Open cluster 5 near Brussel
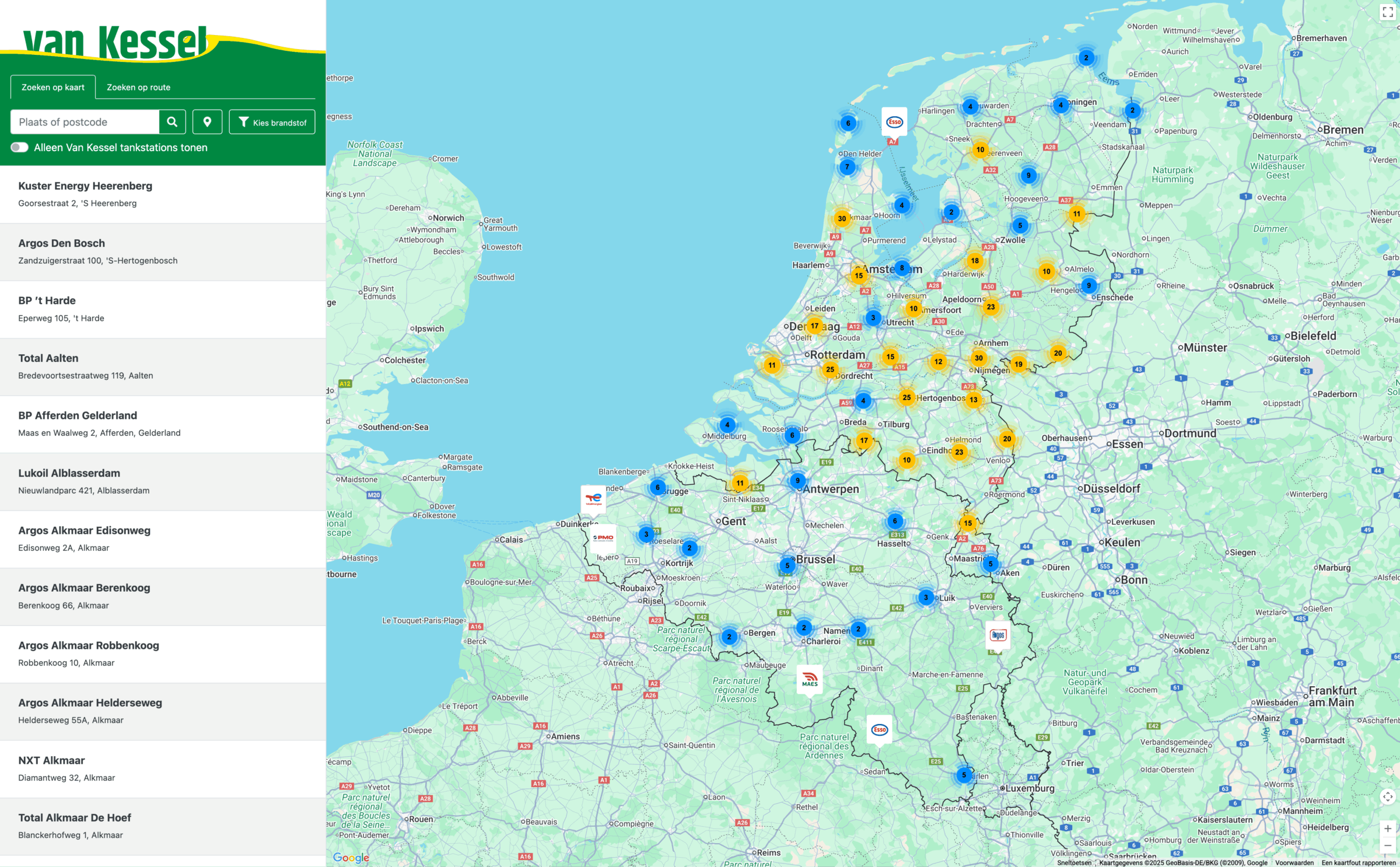The image size is (1400, 867). 787,565
